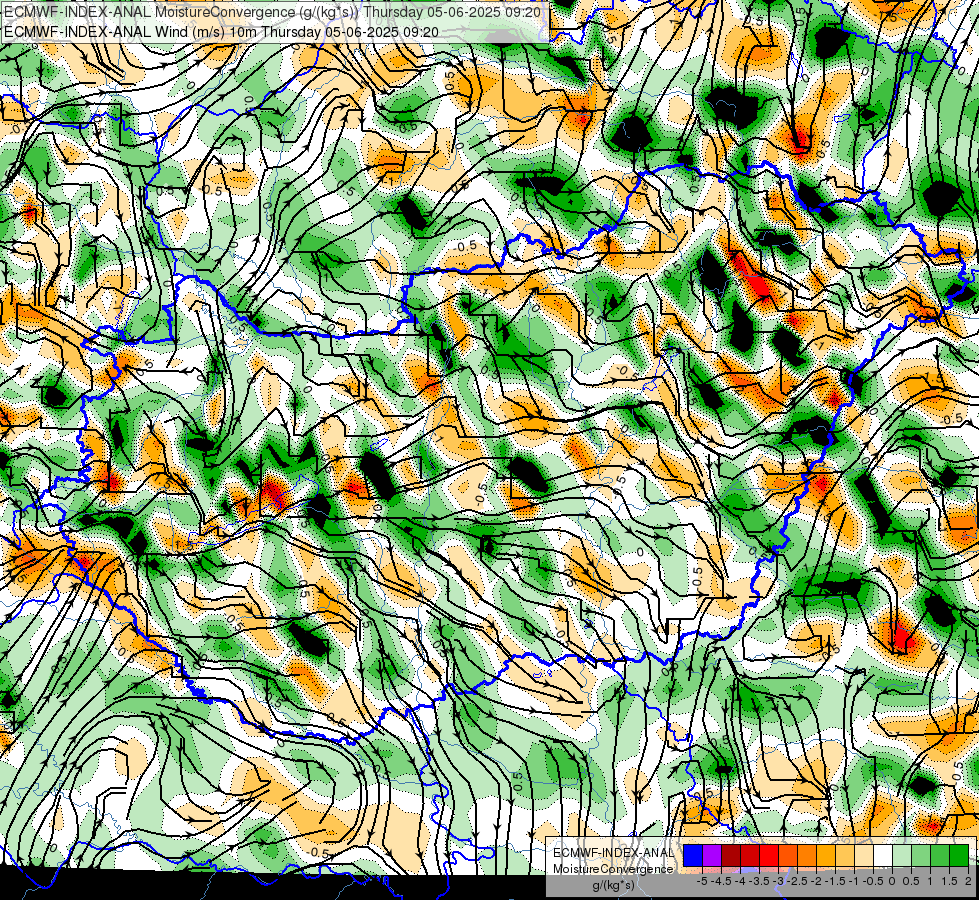Image resolution: width=979 pixels, height=900 pixels.
Task: Click the MoistureConvergence title line at top
Action: click(x=272, y=12)
